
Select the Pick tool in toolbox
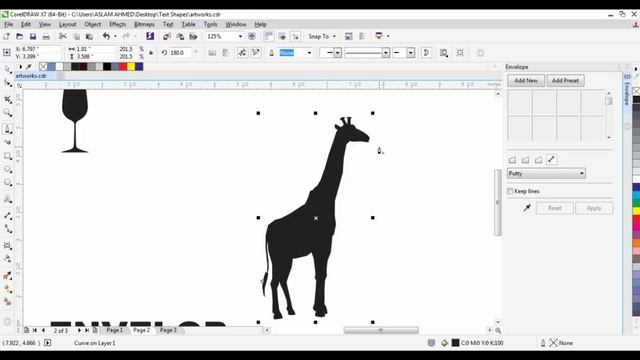point(7,70)
